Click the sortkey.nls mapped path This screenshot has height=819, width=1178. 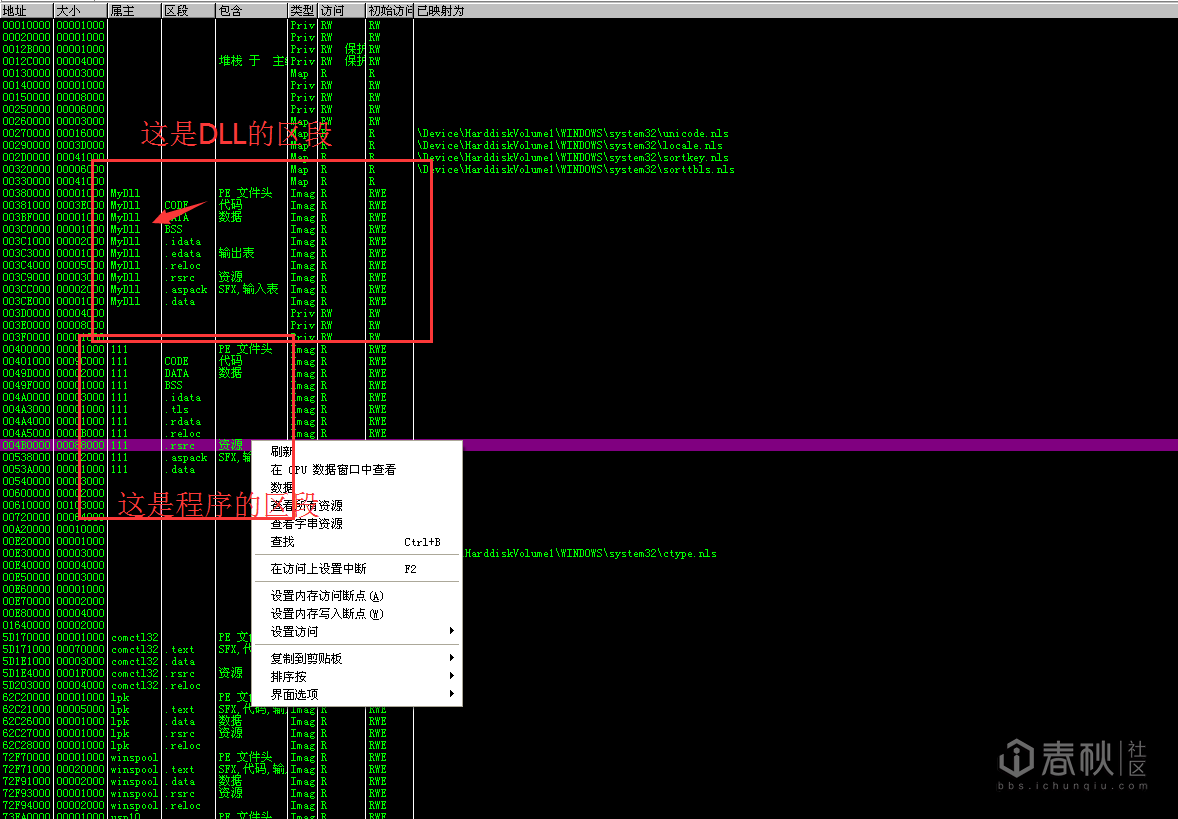pyautogui.click(x=572, y=158)
